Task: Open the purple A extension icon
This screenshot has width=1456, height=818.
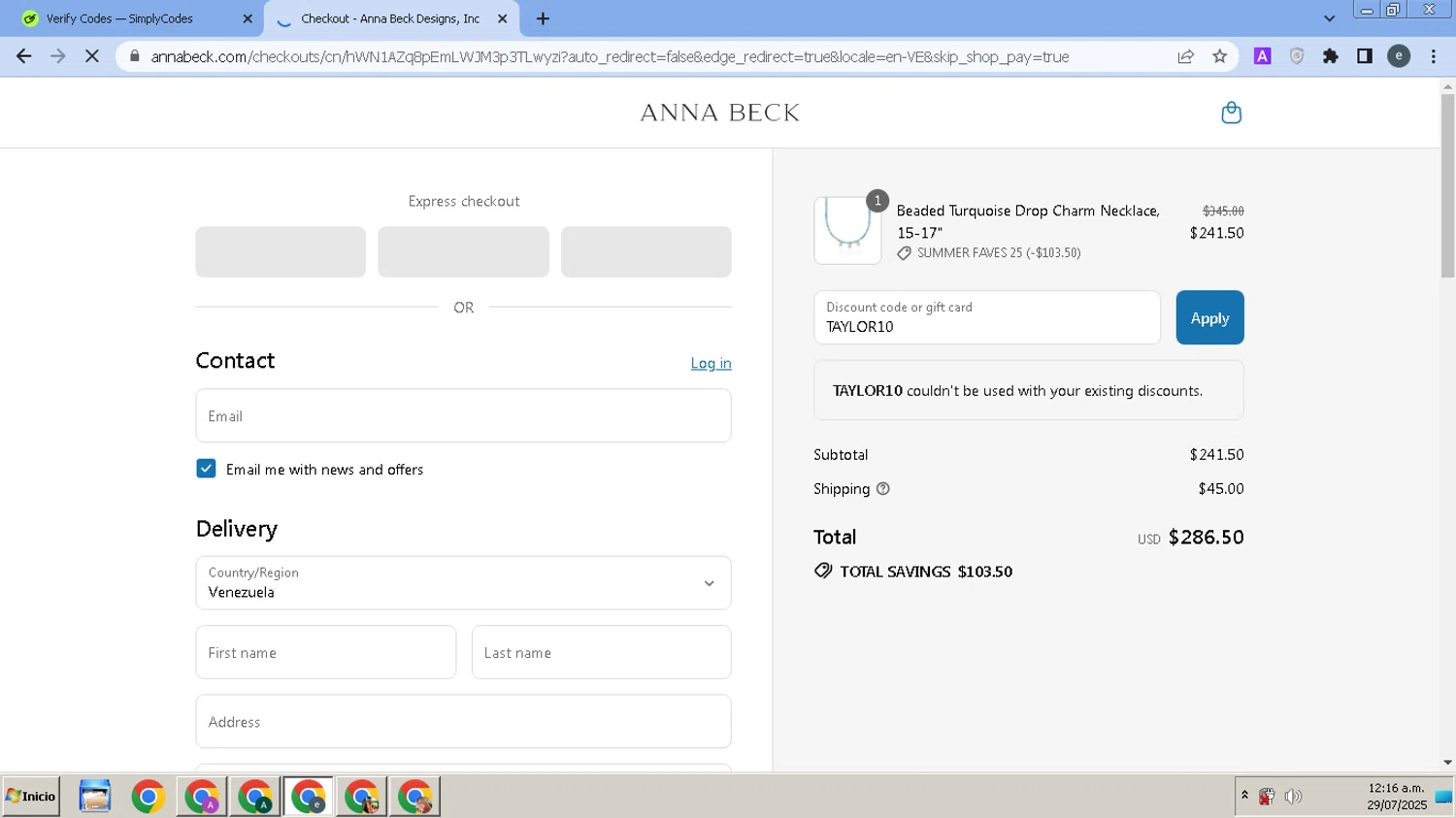Action: [1262, 56]
